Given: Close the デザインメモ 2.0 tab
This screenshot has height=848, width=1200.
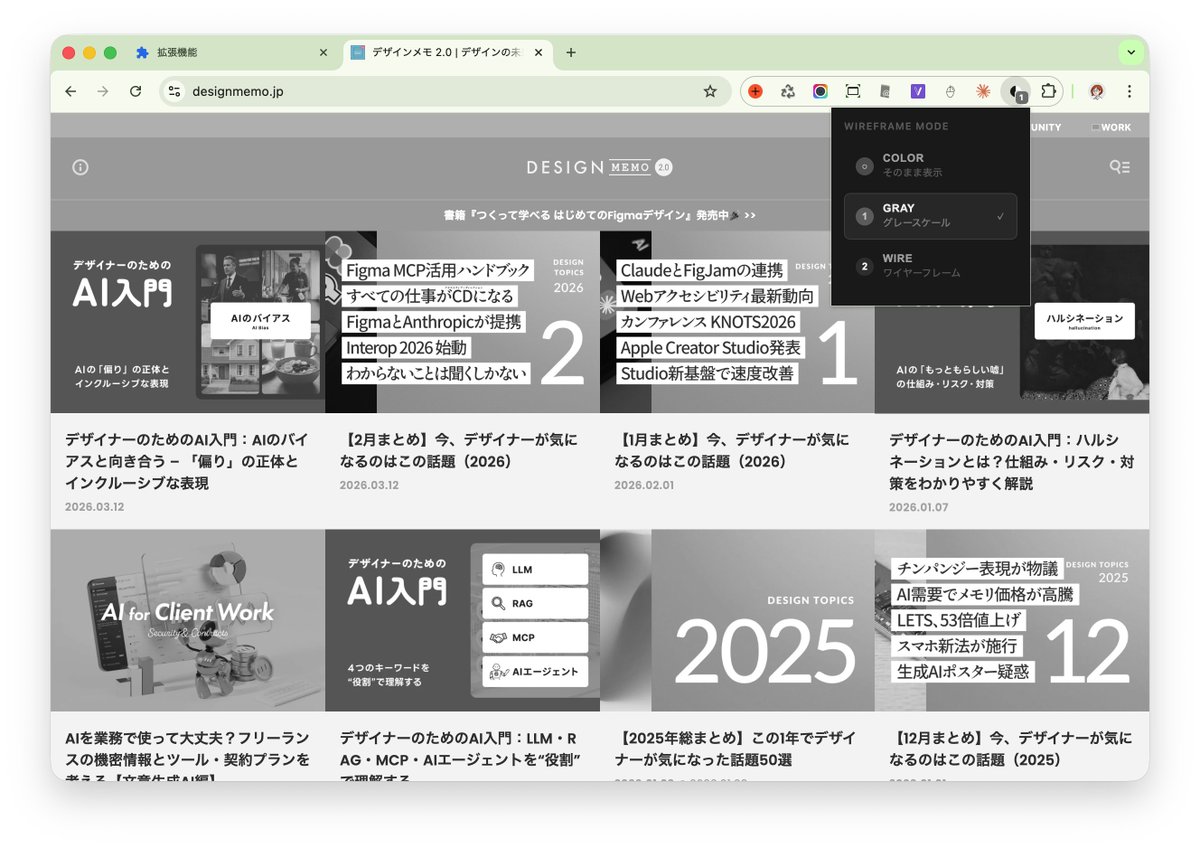Looking at the screenshot, I should click(539, 52).
